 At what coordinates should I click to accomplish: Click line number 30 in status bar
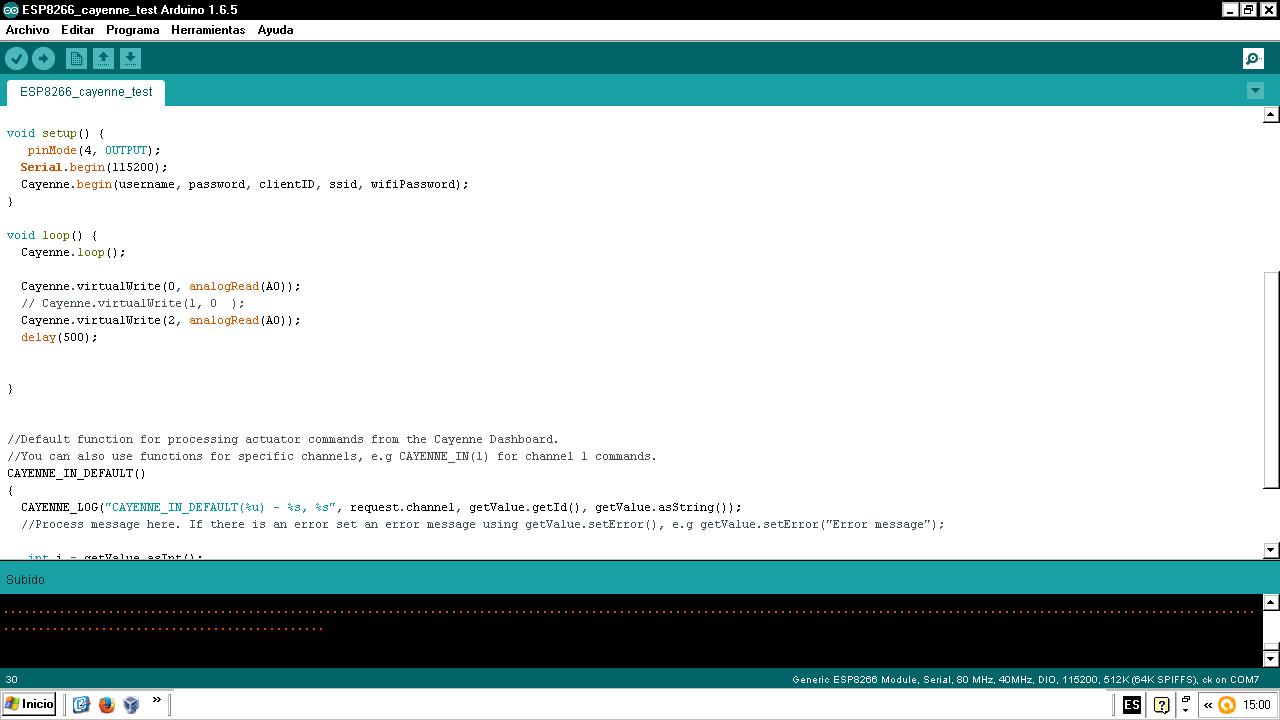[x=11, y=679]
